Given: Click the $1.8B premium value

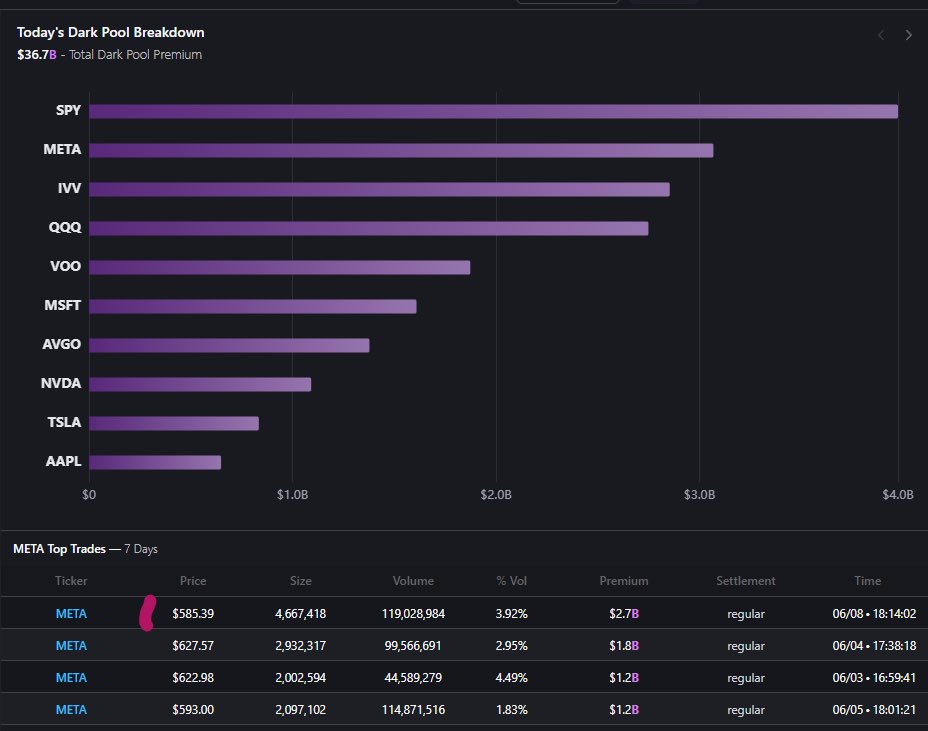Looking at the screenshot, I should tap(624, 646).
